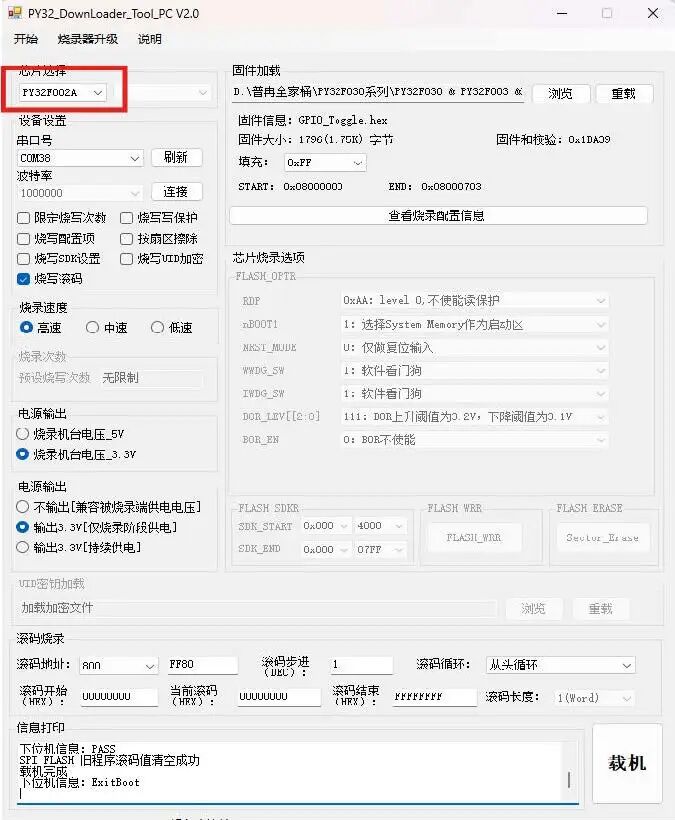Open the BOR_EN dropdown

[474, 440]
